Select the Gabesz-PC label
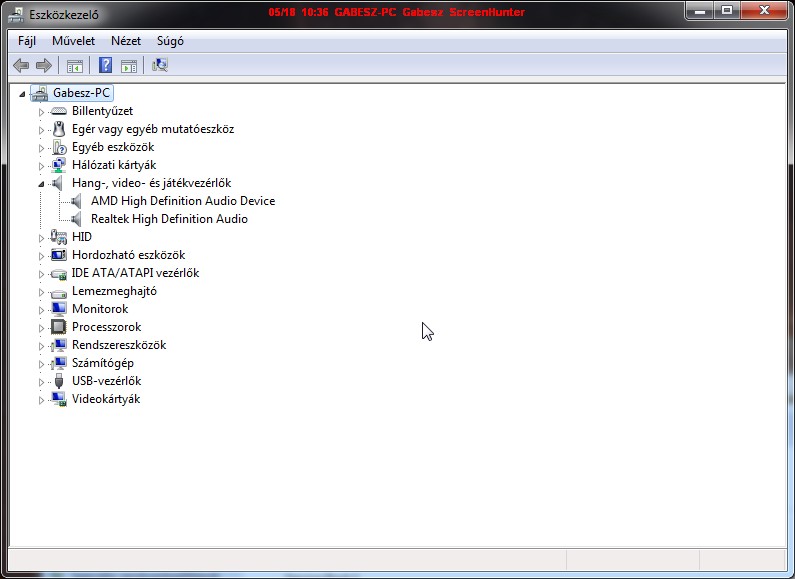Viewport: 795px width, 579px height. tap(81, 93)
